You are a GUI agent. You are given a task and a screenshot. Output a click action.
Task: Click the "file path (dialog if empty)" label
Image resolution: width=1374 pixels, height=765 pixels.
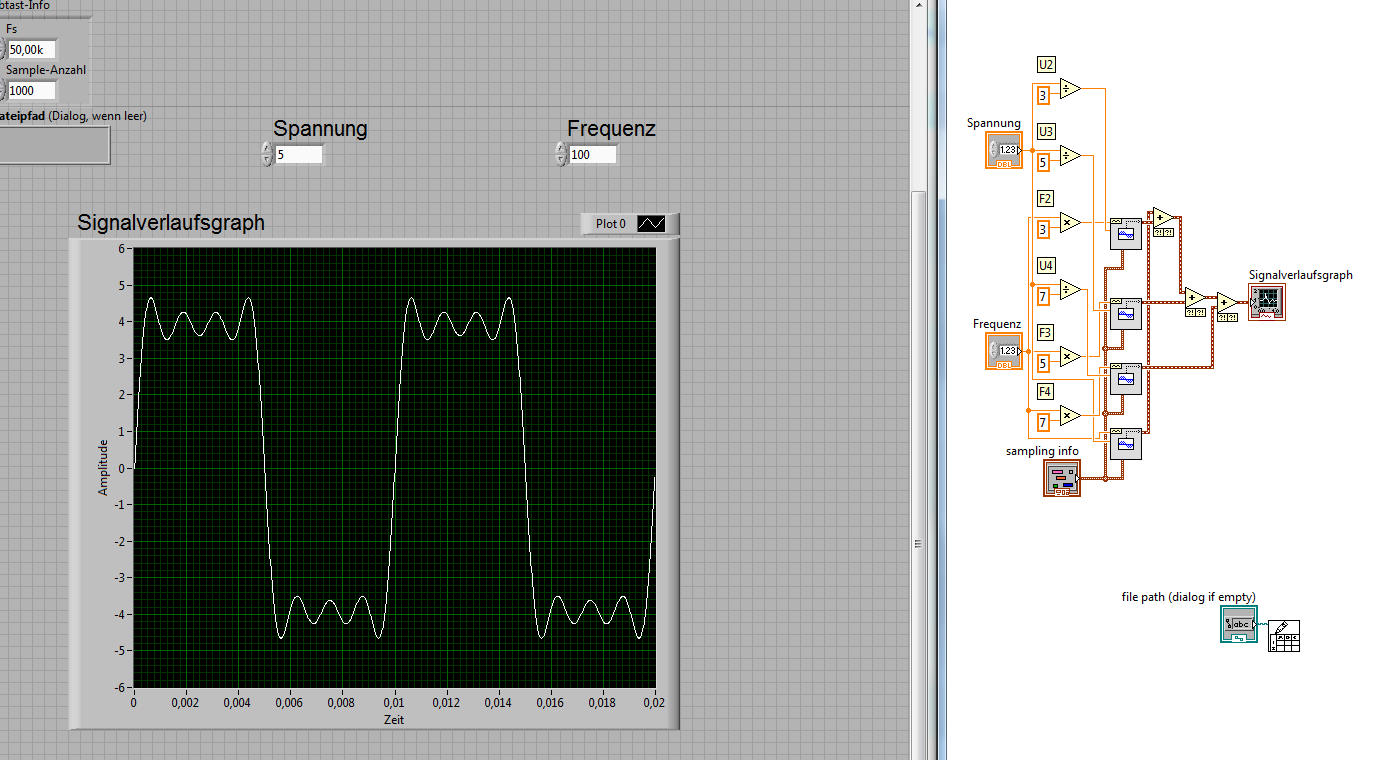click(x=1188, y=597)
